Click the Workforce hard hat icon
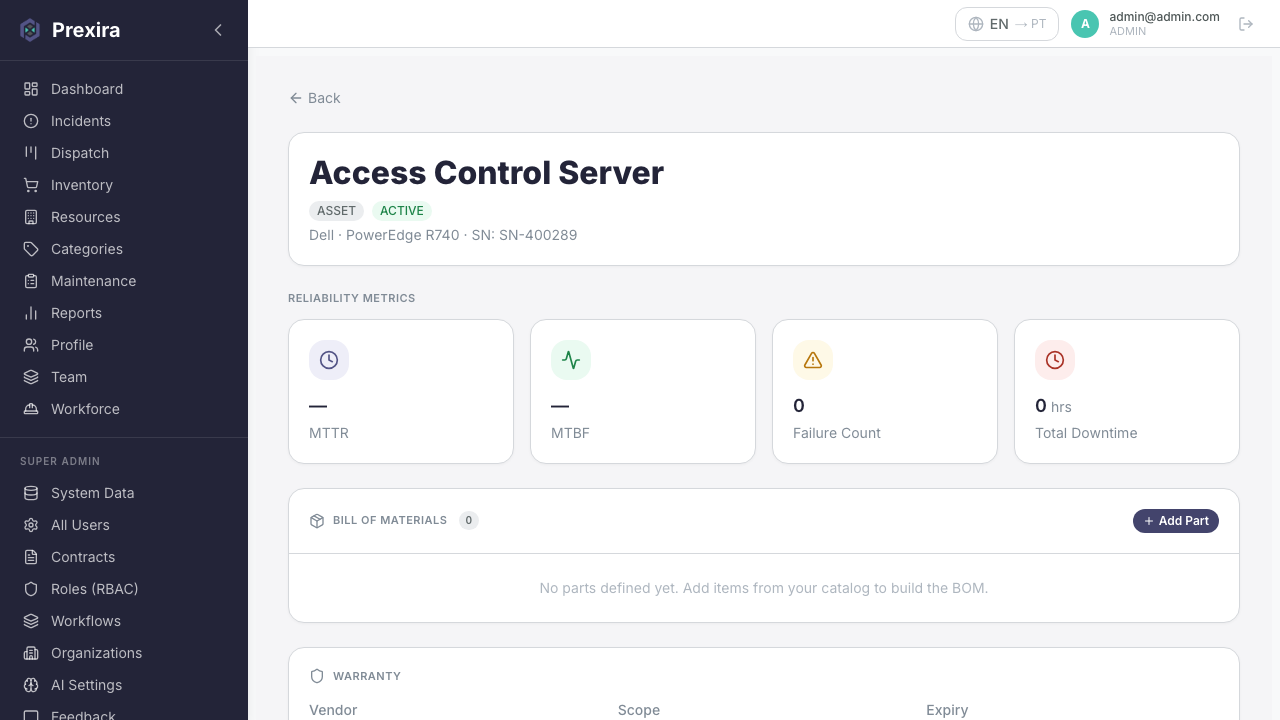 [31, 409]
